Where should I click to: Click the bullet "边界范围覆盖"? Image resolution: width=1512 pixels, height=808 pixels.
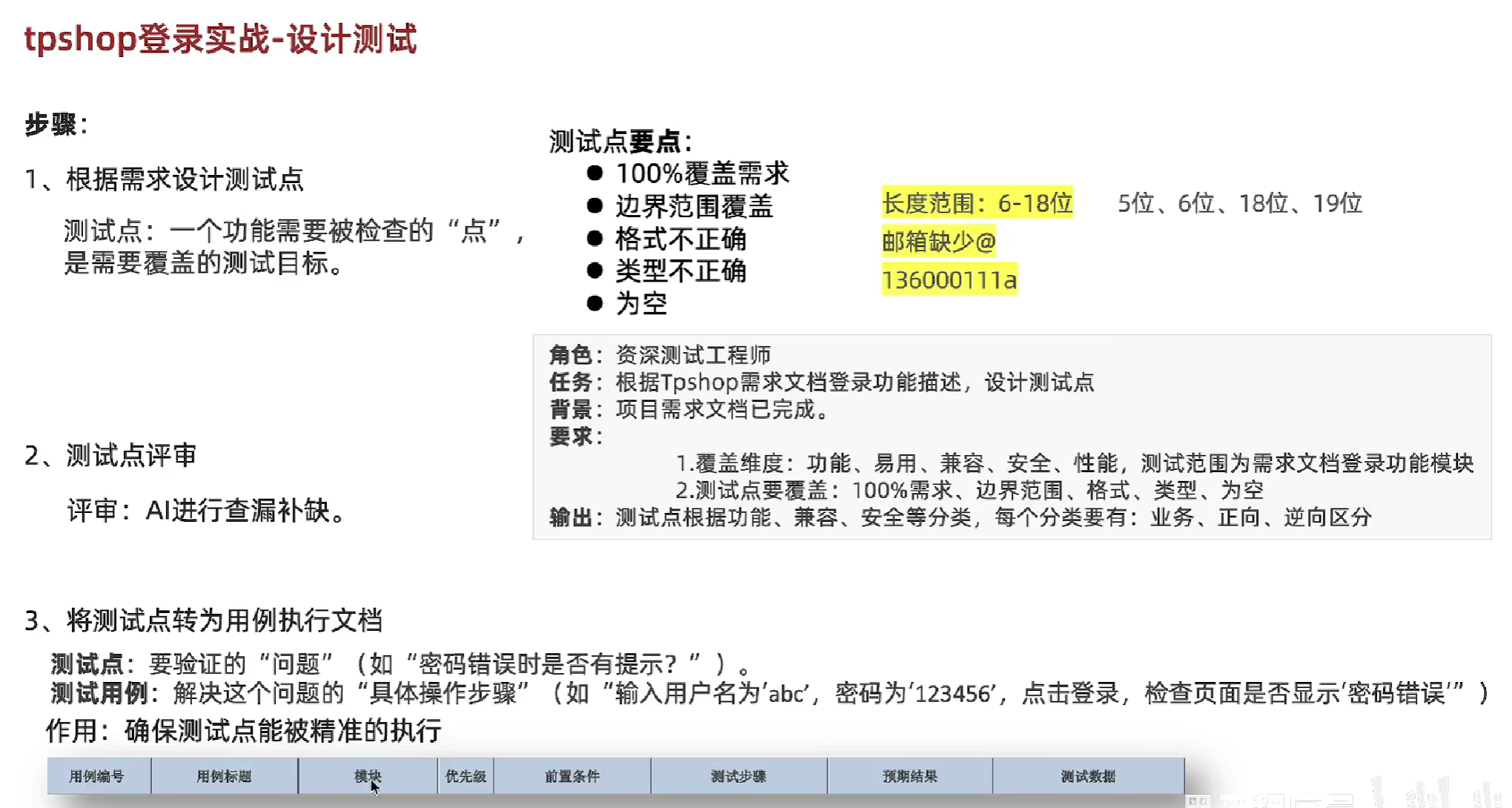click(x=694, y=206)
